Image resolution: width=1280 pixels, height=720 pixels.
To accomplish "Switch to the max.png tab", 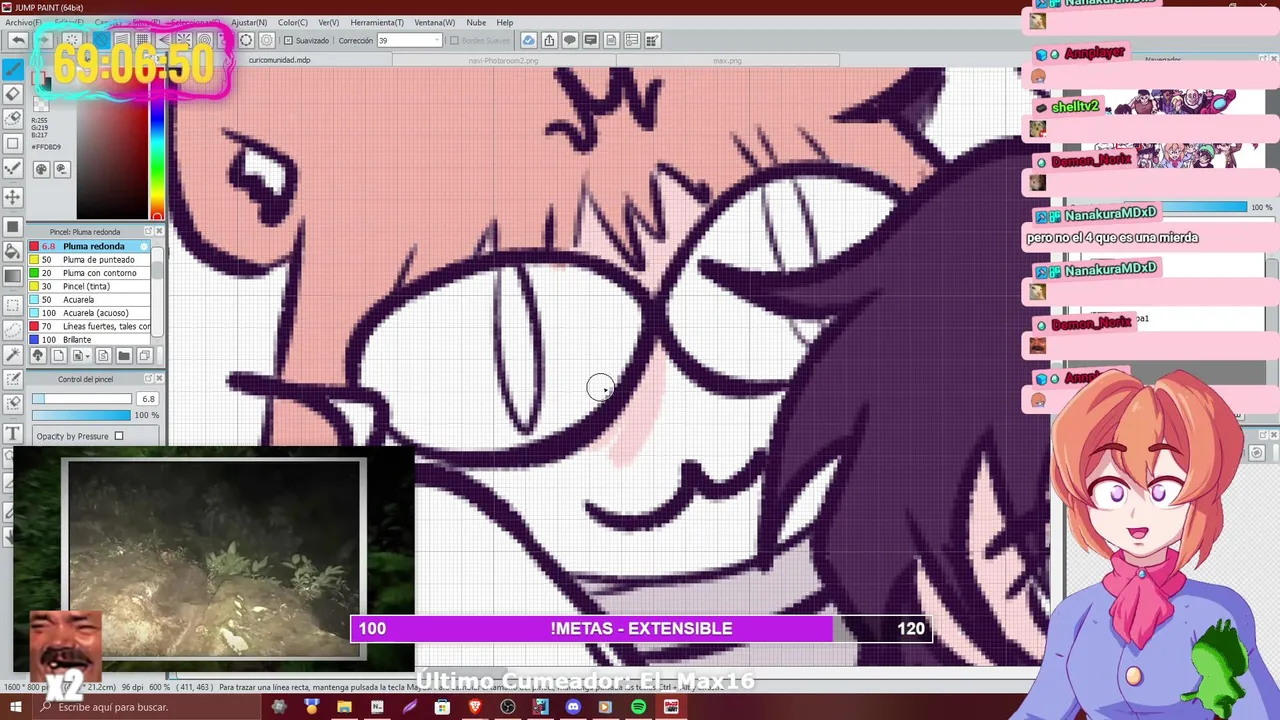I will (x=727, y=60).
